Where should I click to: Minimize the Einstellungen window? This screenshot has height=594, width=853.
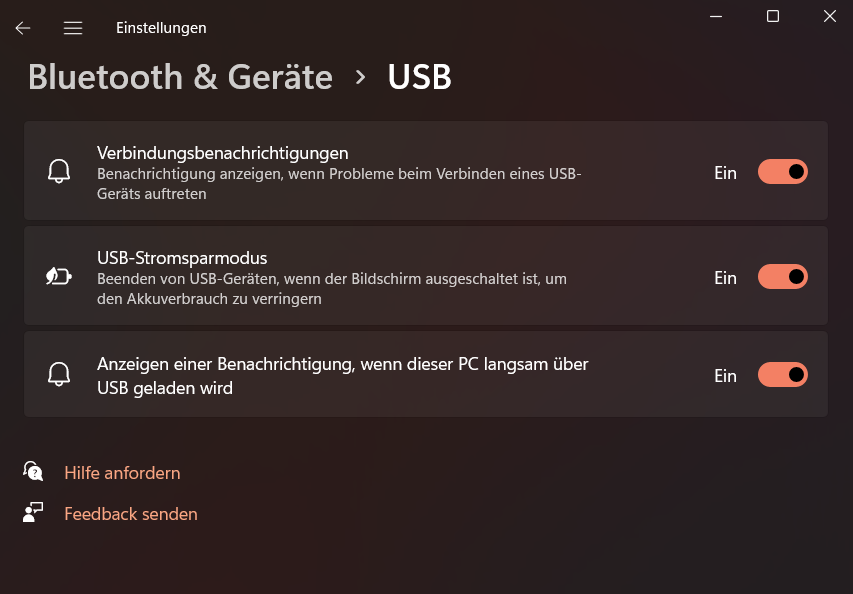(716, 16)
